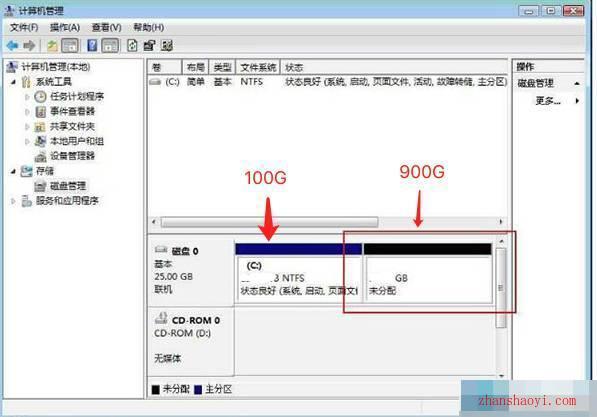Click the CD-ROM 0 drive icon
The height and width of the screenshot is (417, 597).
point(161,318)
